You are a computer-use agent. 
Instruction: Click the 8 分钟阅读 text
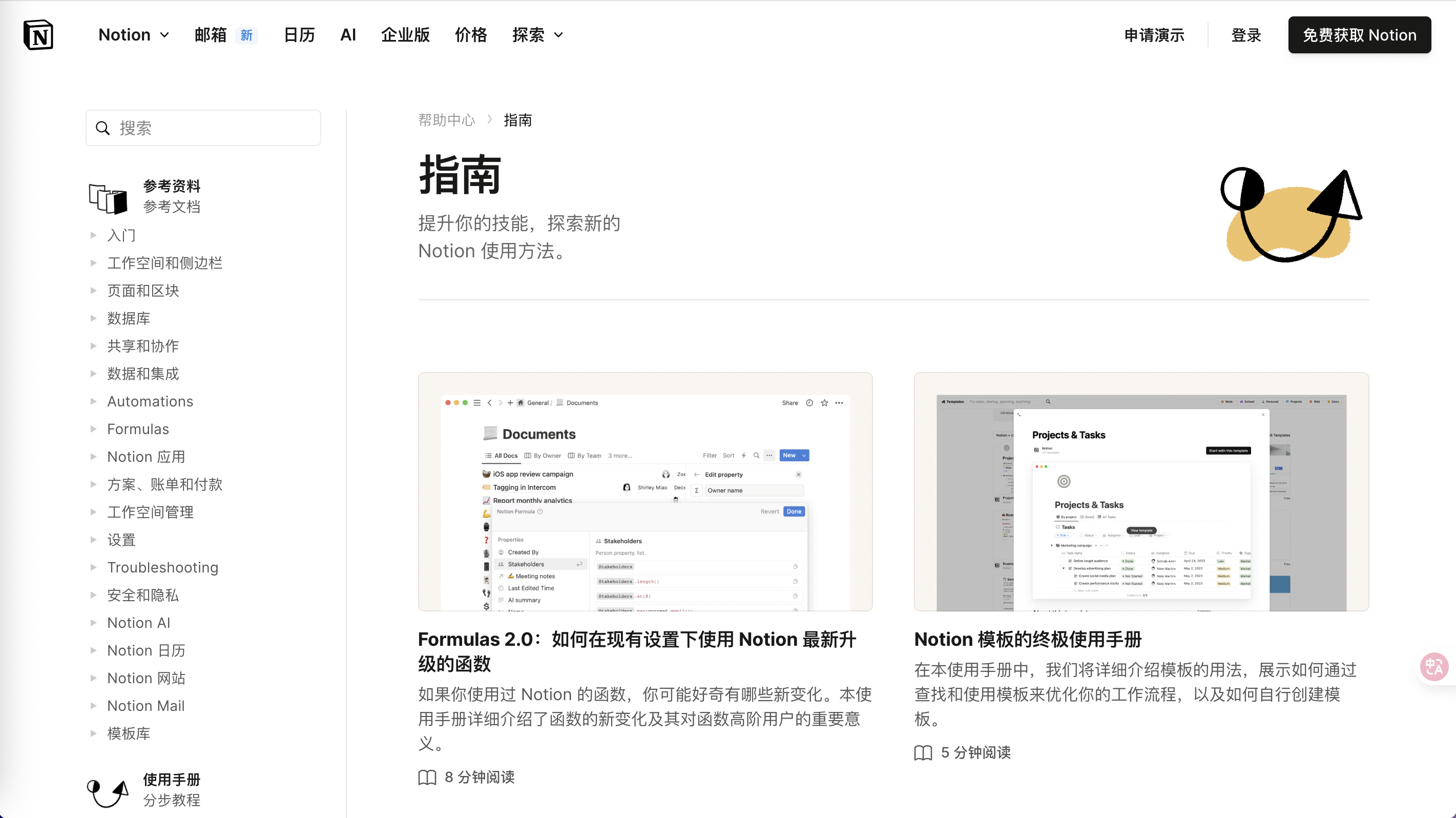point(480,778)
